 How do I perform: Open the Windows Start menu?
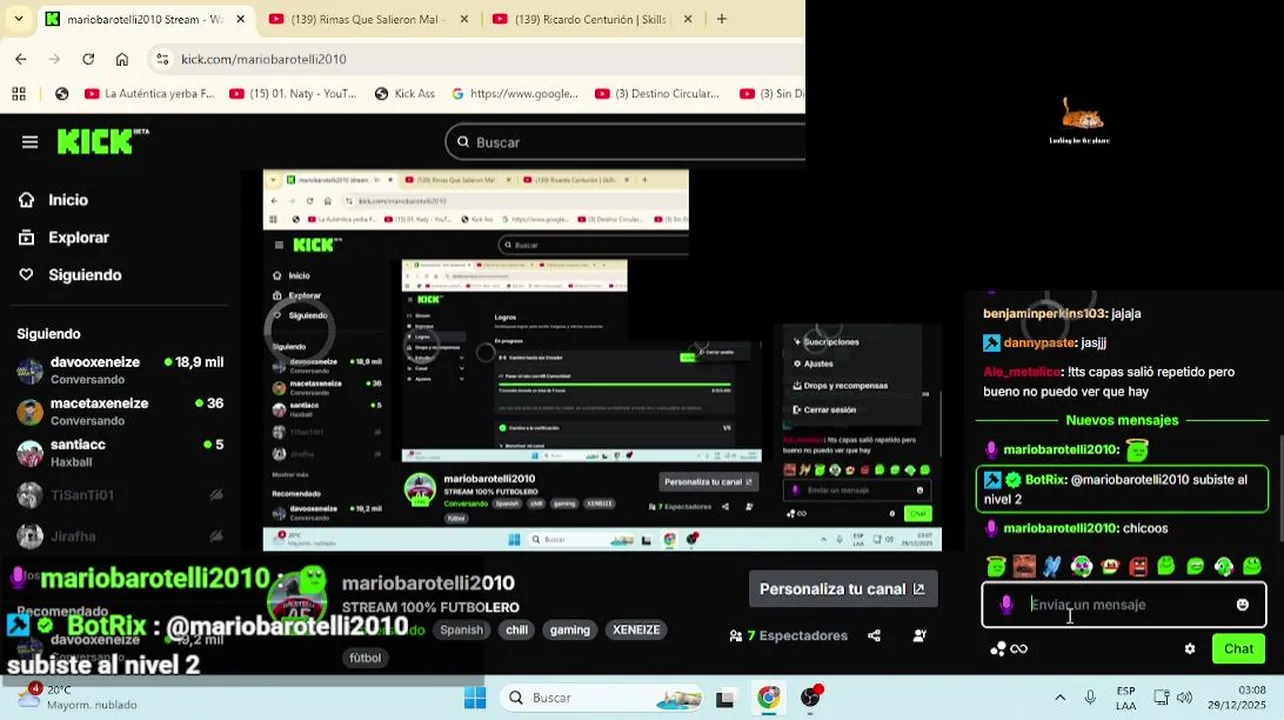(x=475, y=697)
